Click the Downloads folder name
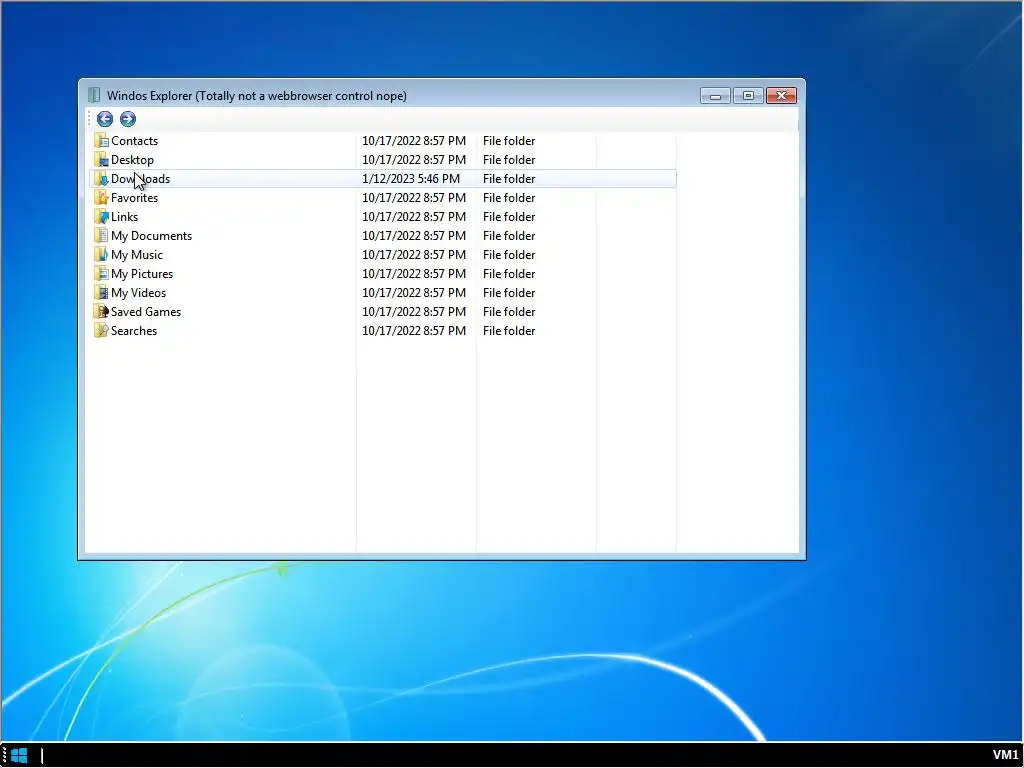This screenshot has height=768, width=1024. [x=140, y=178]
